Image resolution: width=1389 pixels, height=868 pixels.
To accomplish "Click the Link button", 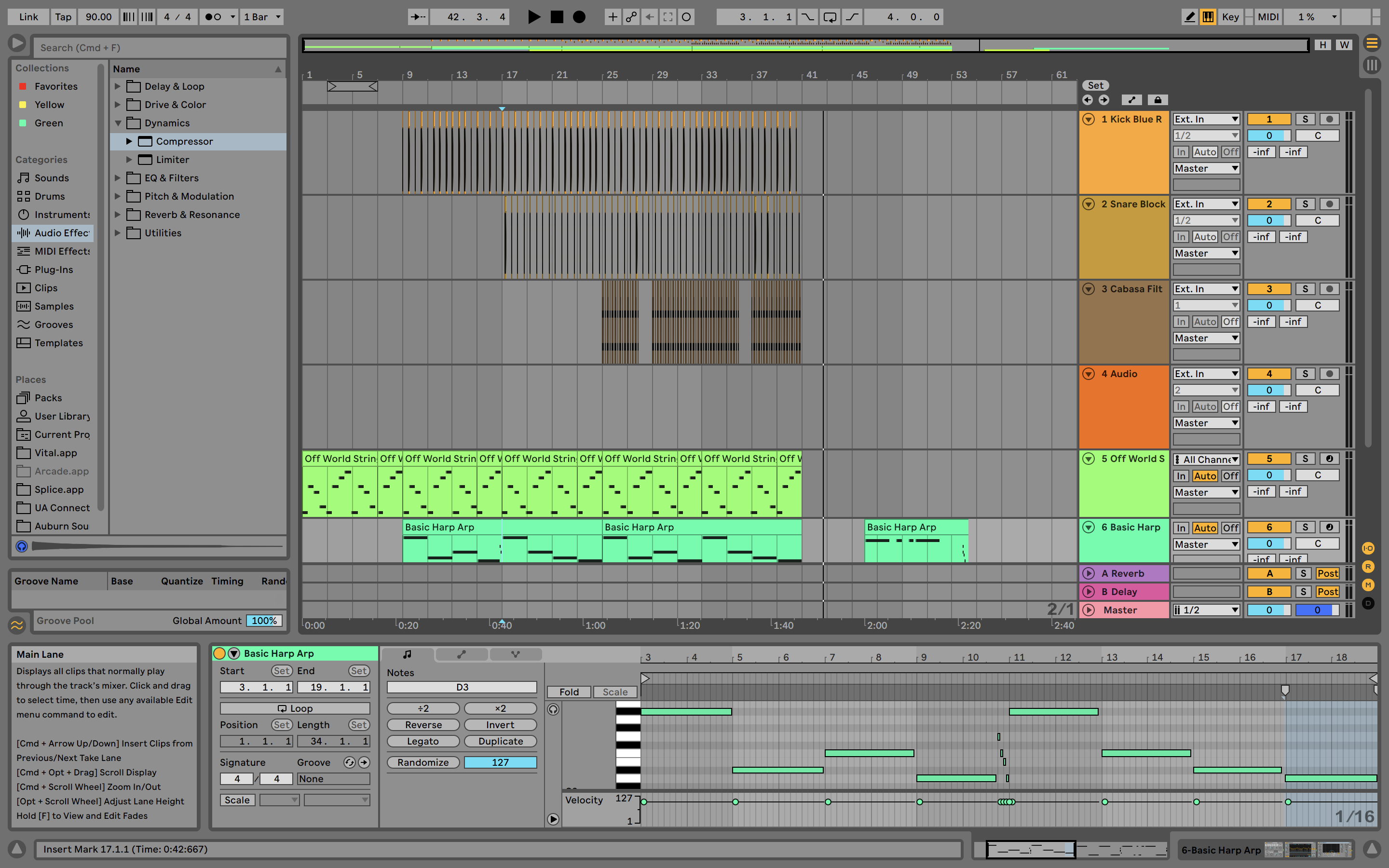I will [28, 17].
